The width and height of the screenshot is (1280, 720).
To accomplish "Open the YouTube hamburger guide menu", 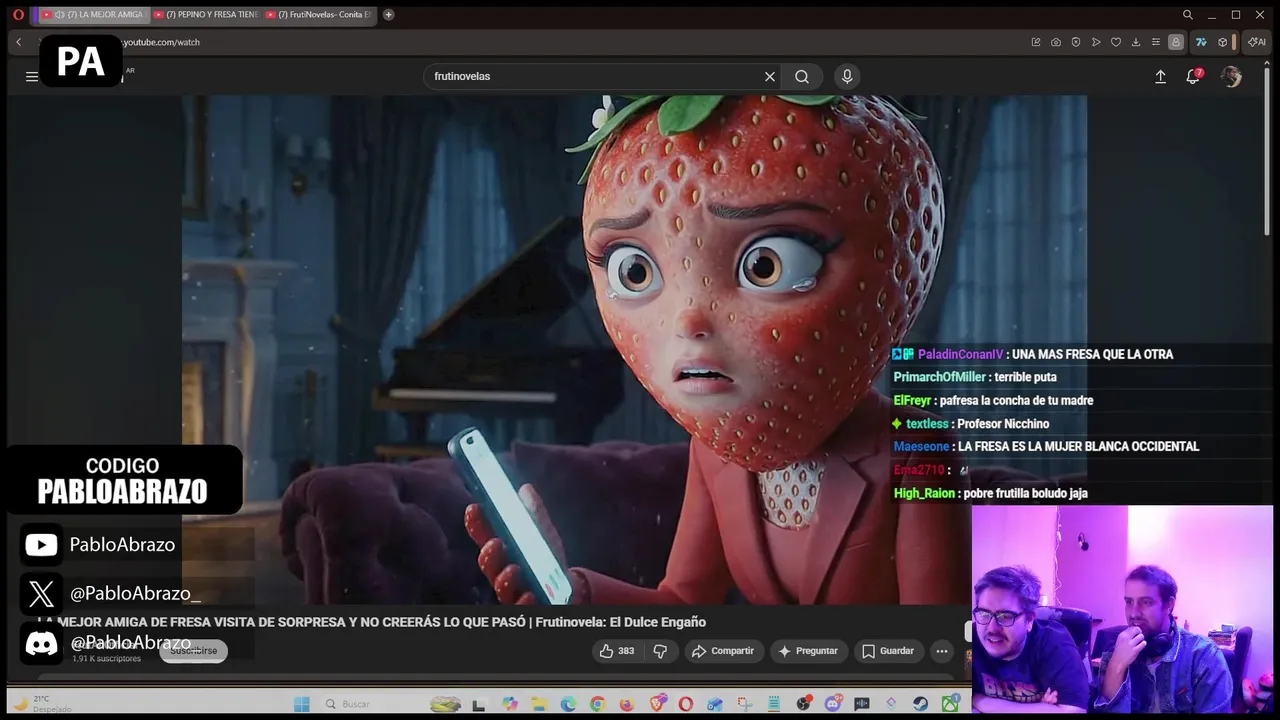I will tap(32, 76).
